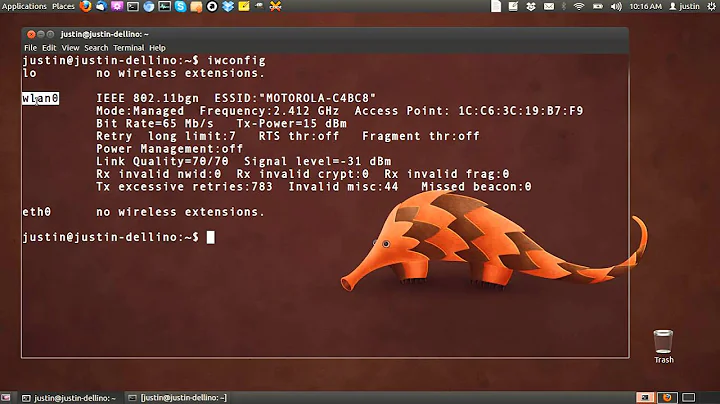Open the note-taking tray indicator
Image resolution: width=720 pixels, height=404 pixels.
click(513, 6)
